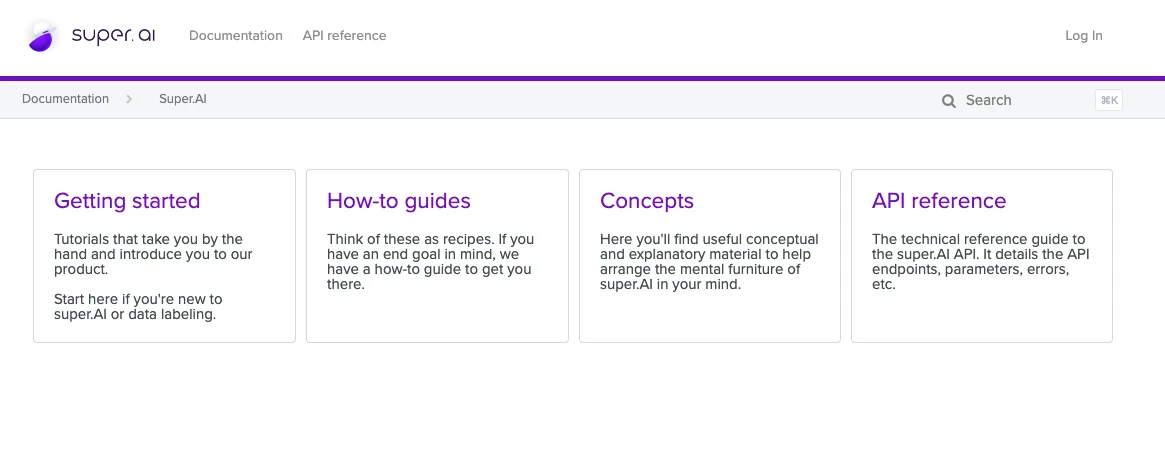Click text 'The technical reference guide to'
The height and width of the screenshot is (465, 1165).
pyautogui.click(x=979, y=239)
